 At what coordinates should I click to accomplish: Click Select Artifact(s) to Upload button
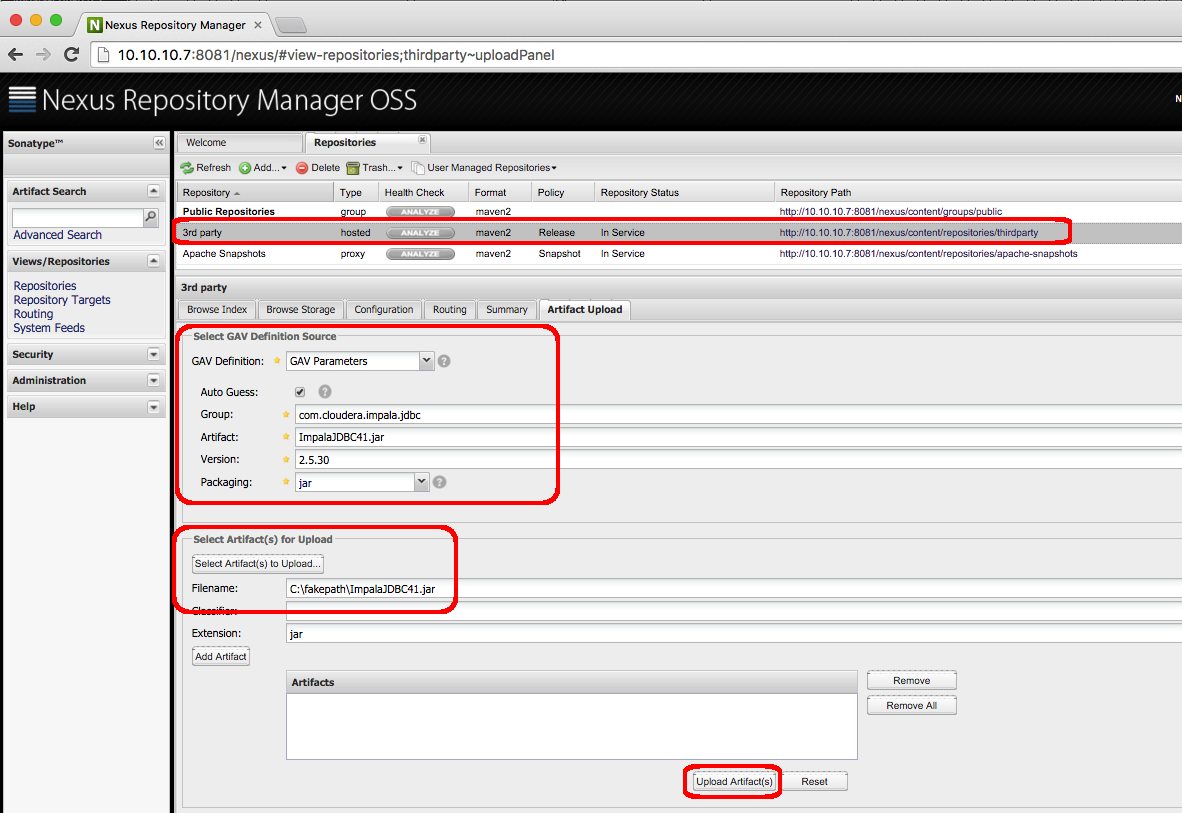258,563
